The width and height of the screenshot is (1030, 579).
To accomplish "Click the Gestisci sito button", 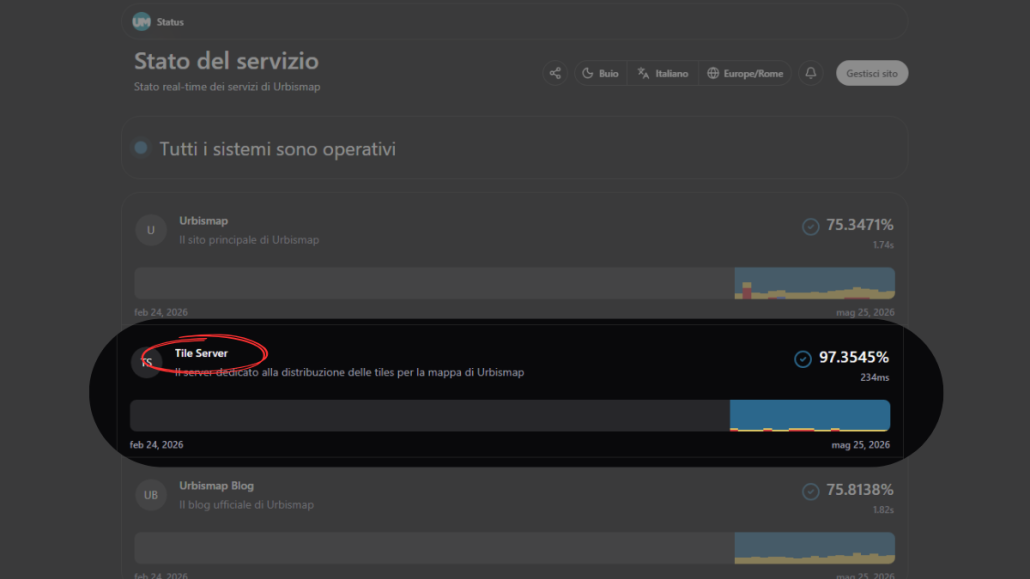I will click(872, 73).
